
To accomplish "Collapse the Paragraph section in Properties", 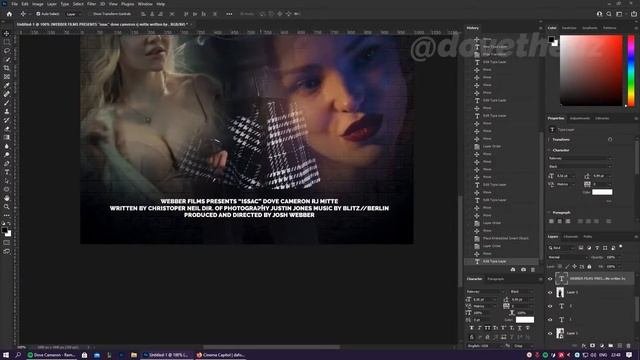I will (x=549, y=213).
